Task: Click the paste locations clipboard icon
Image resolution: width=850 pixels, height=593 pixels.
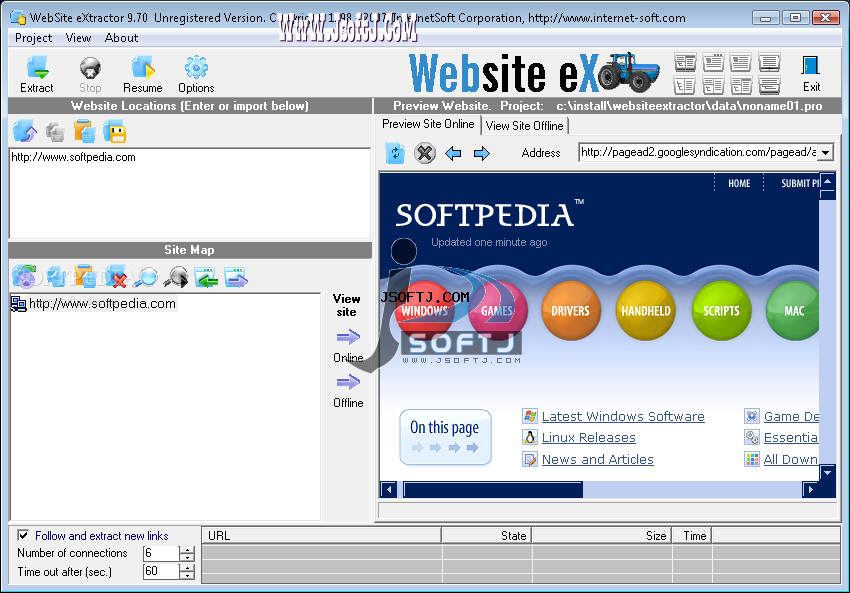Action: [x=85, y=131]
